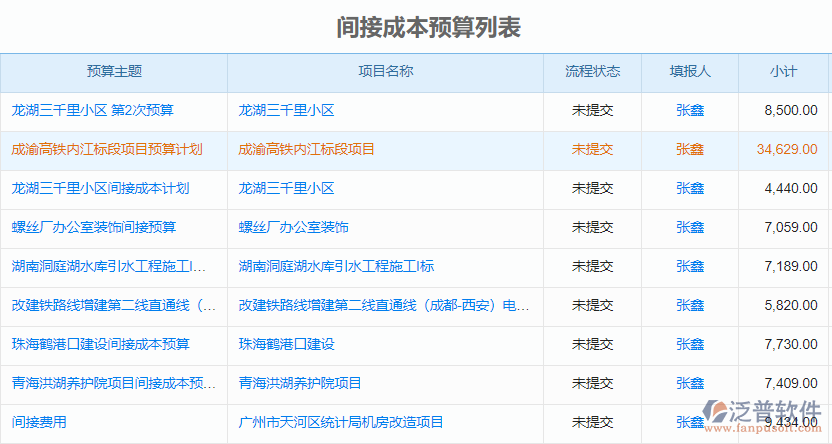Click the 流程状态 column header
The width and height of the screenshot is (832, 444).
[x=592, y=71]
